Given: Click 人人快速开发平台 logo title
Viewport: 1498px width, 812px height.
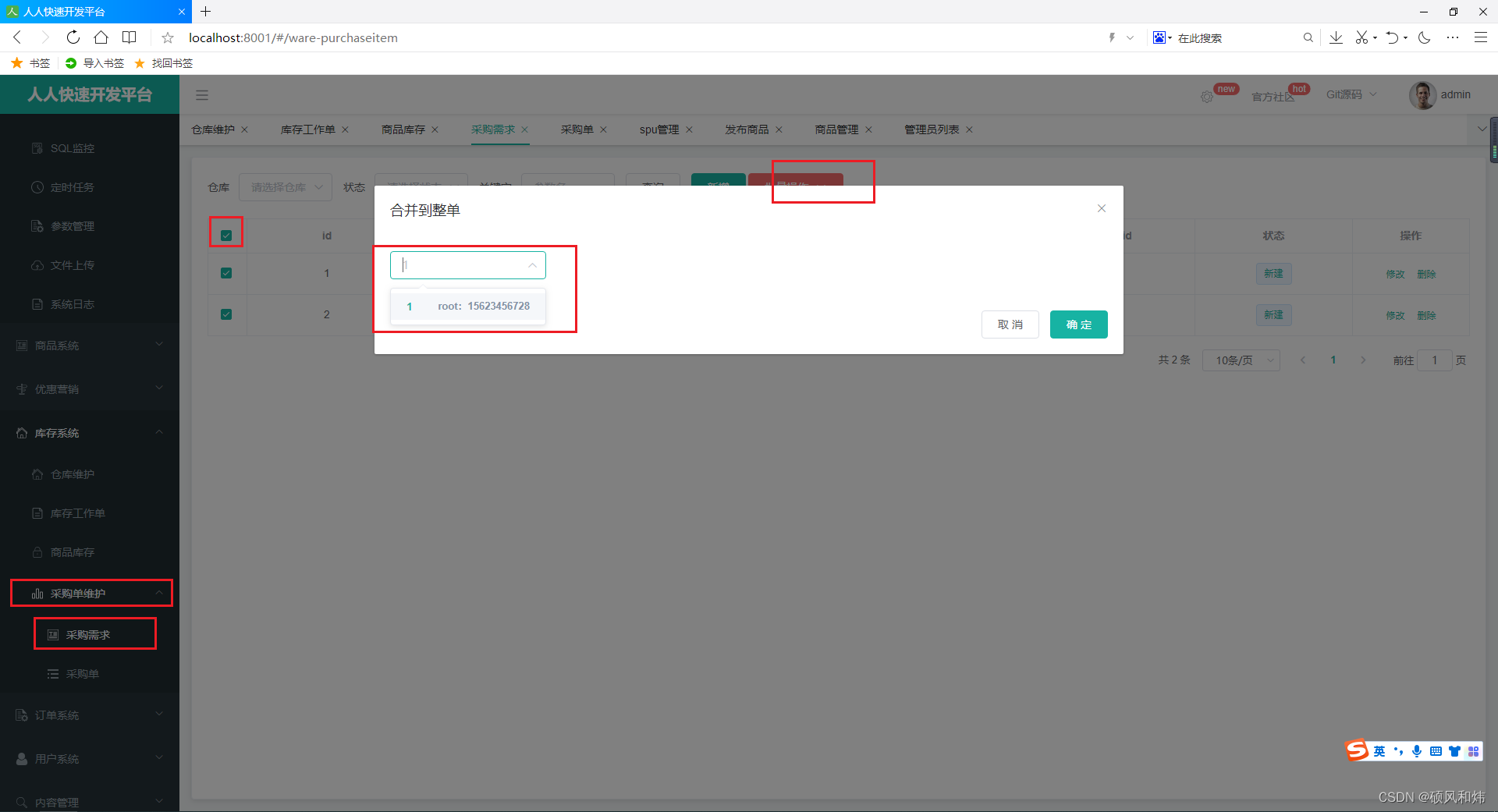Looking at the screenshot, I should [90, 94].
